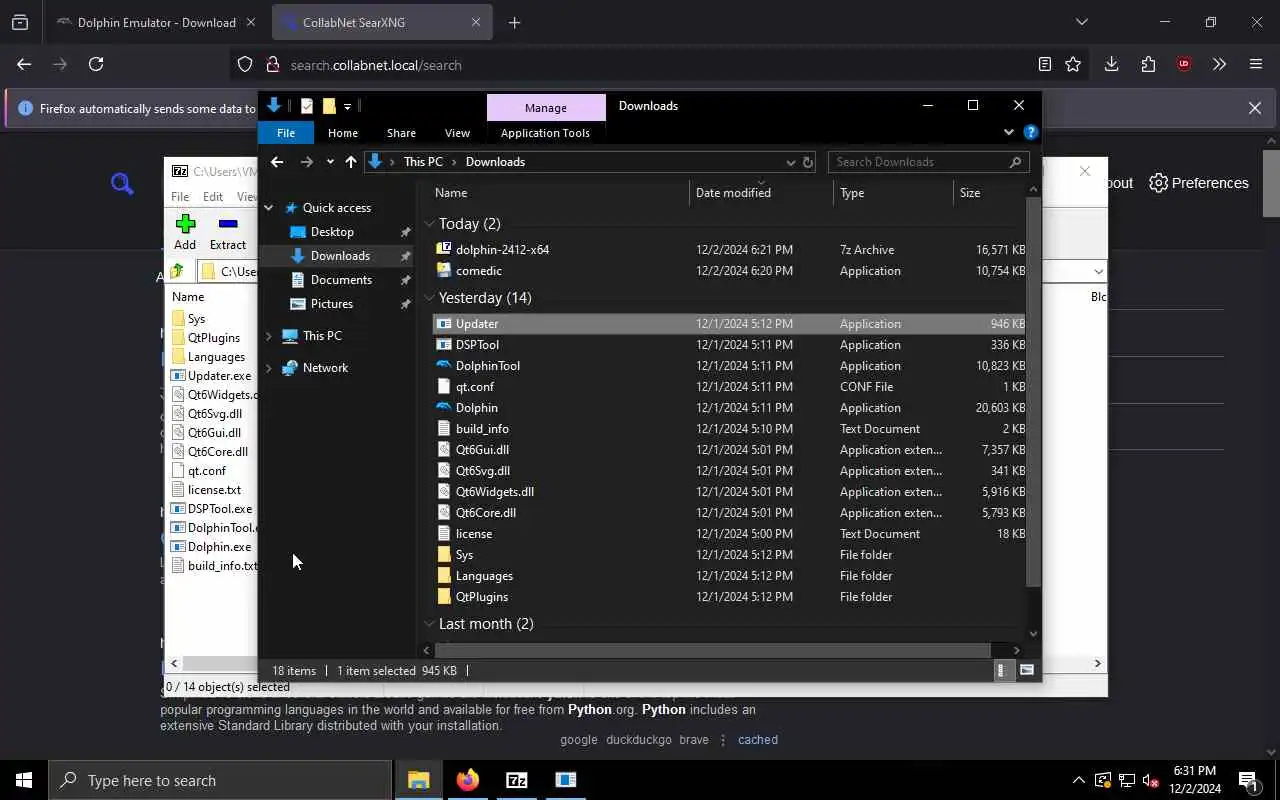Open 7-Zip from the taskbar
The image size is (1280, 800).
516,780
